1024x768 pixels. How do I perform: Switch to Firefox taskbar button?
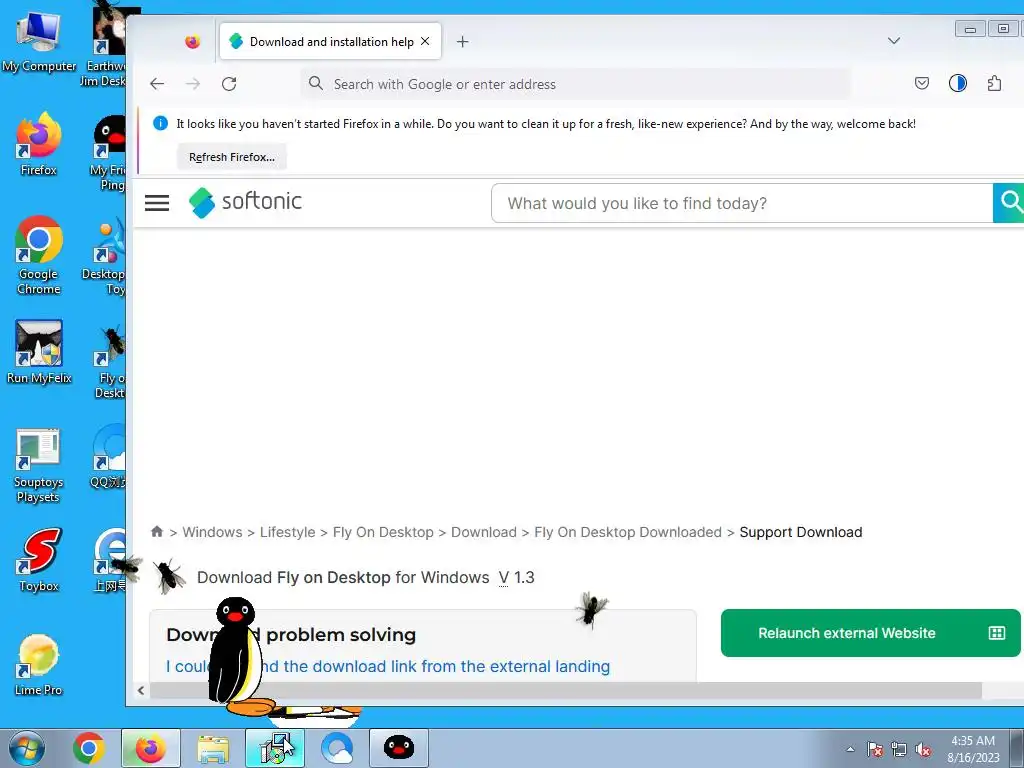coord(150,748)
